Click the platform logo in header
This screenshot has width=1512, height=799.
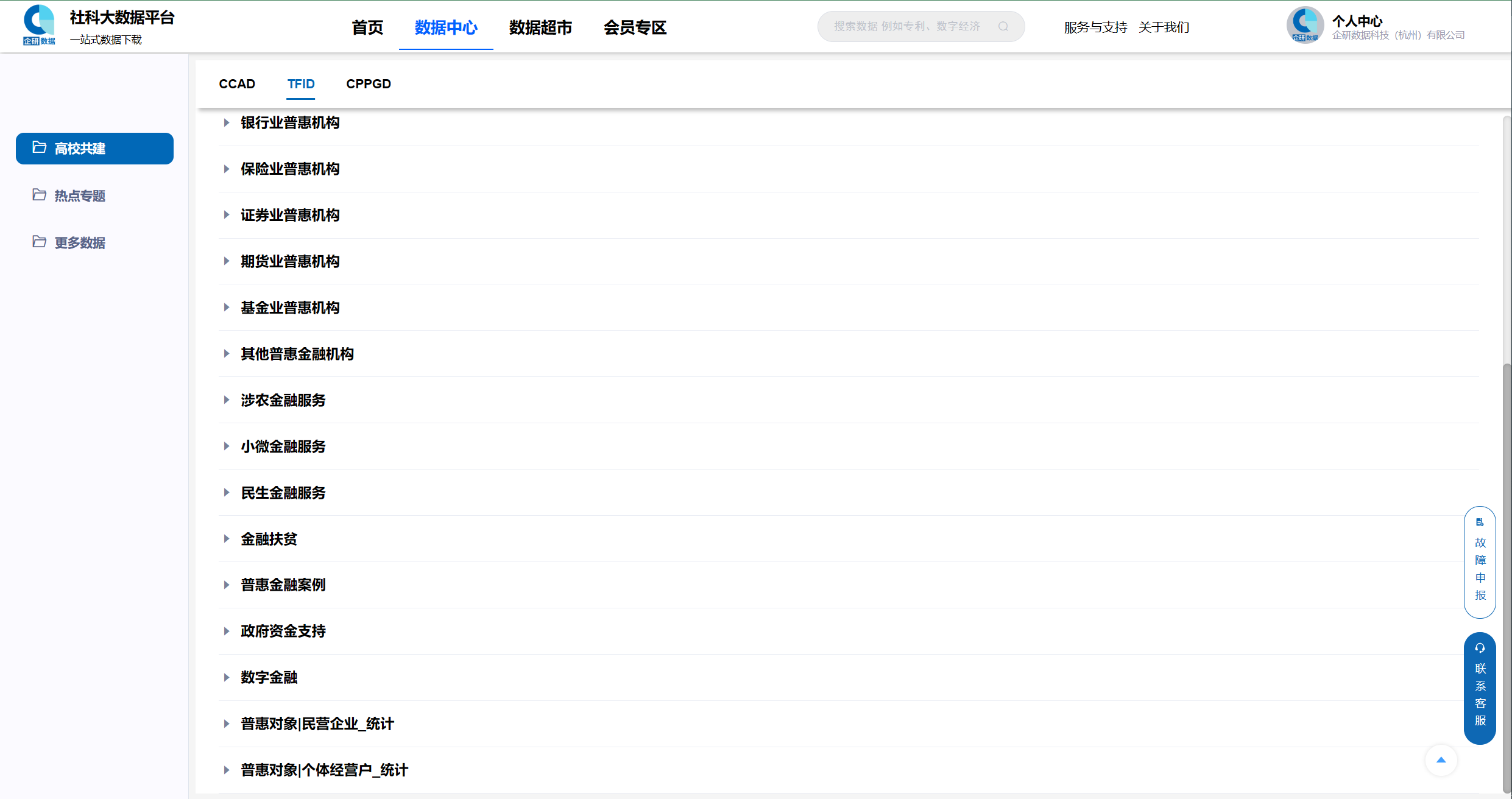39,25
